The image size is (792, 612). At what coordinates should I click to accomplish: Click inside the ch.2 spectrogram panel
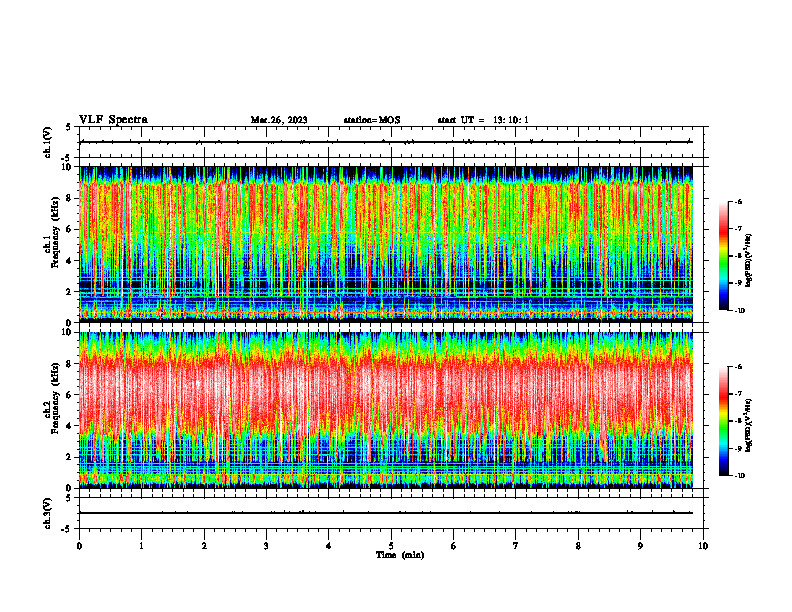(x=386, y=410)
